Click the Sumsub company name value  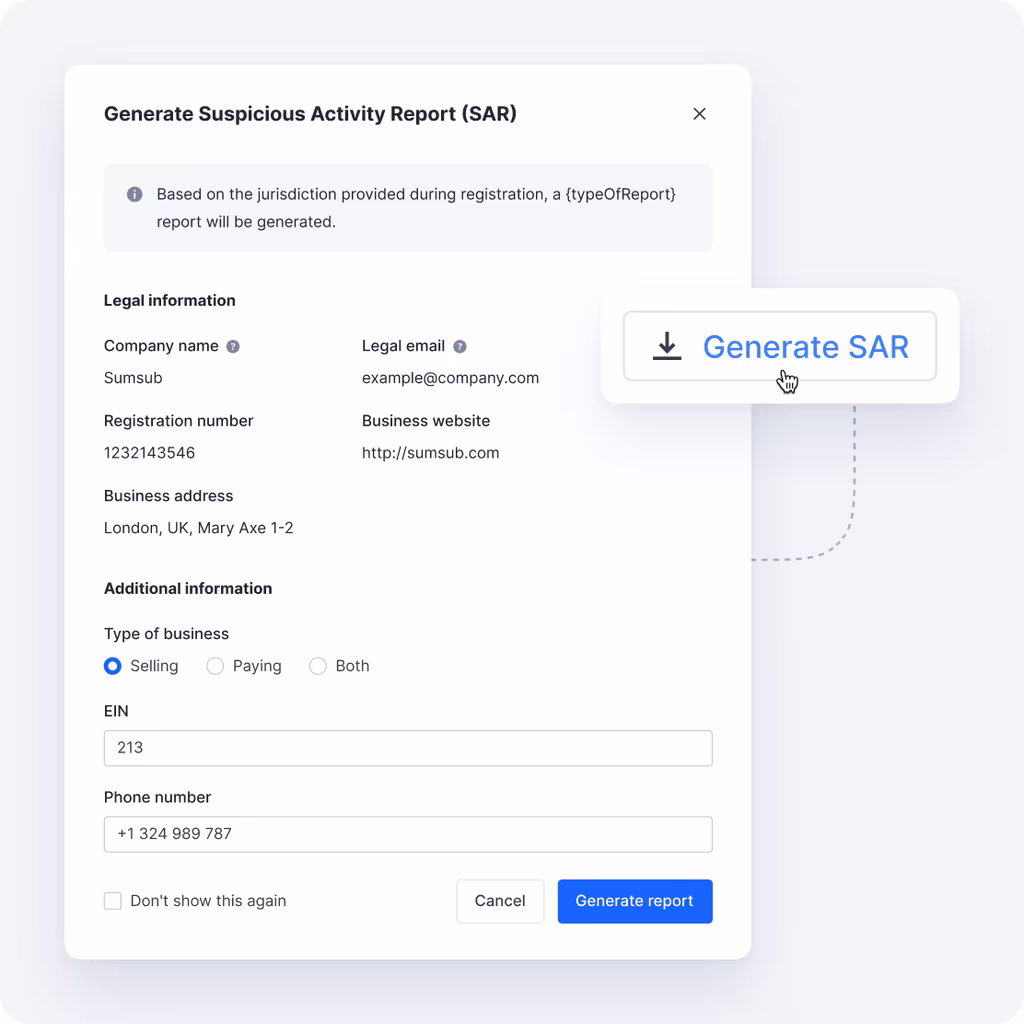(133, 378)
